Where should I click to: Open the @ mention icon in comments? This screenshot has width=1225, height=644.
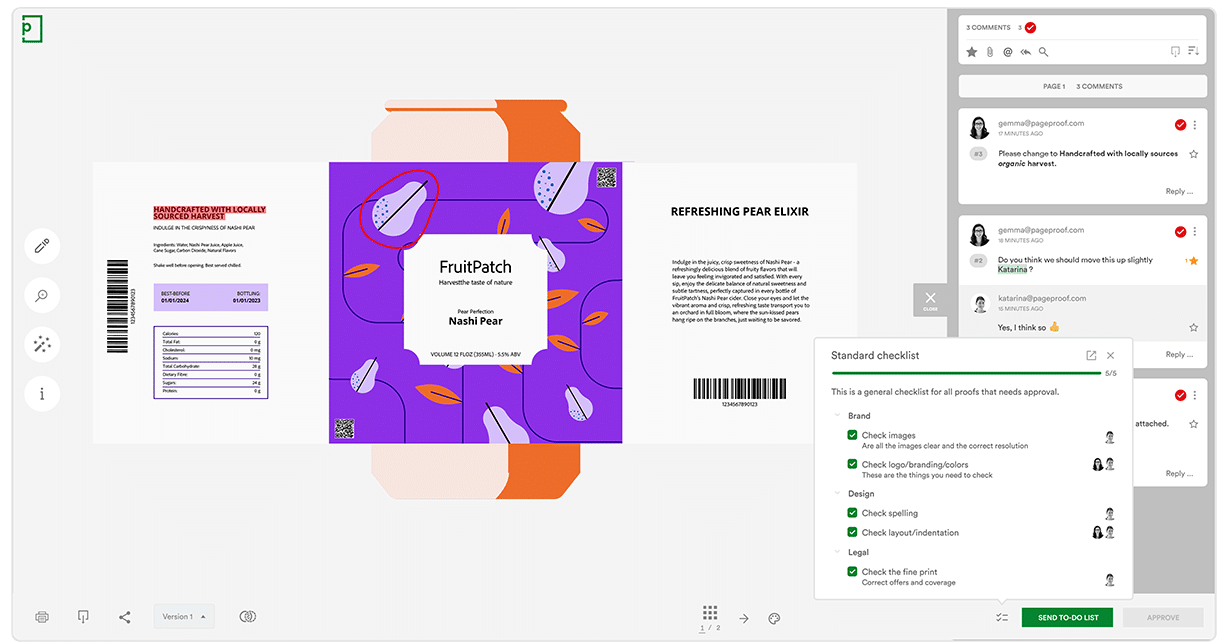[1007, 51]
